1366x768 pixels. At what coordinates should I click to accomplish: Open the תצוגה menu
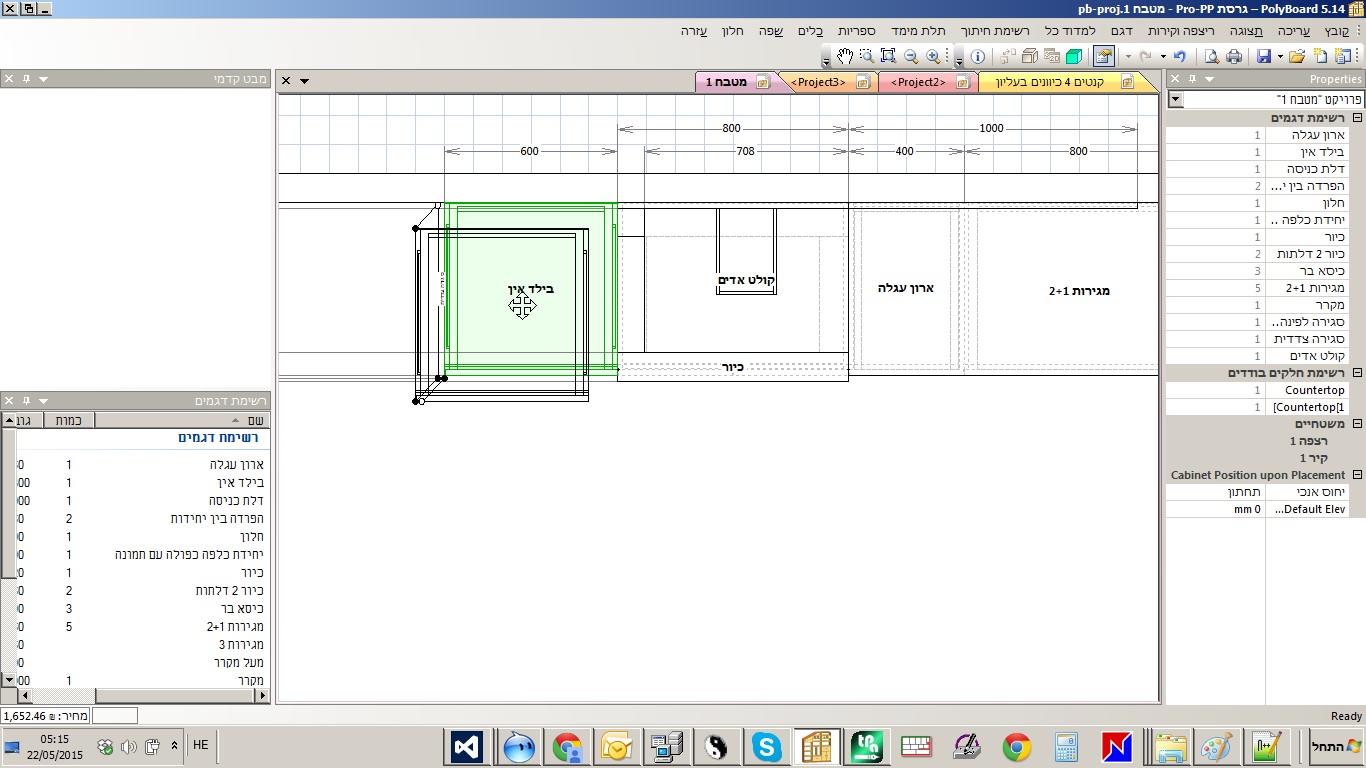[1246, 31]
